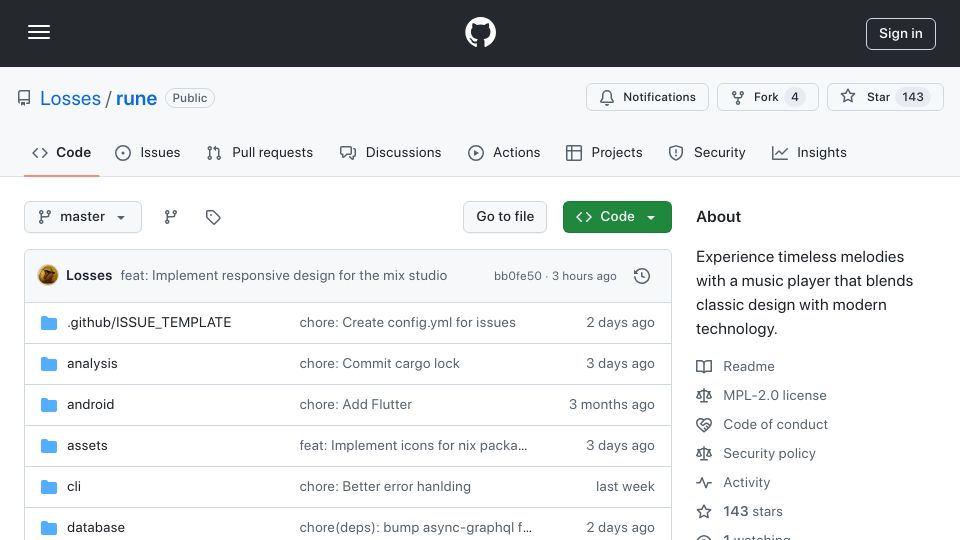Open 'Commit cargo lock' commit message
The height and width of the screenshot is (540, 960).
(x=379, y=364)
